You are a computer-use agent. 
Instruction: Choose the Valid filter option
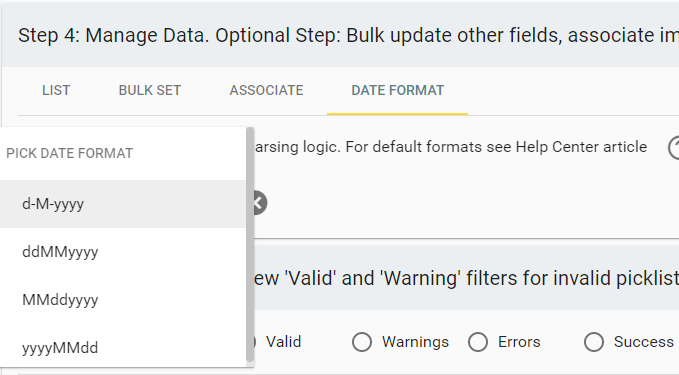pyautogui.click(x=283, y=342)
